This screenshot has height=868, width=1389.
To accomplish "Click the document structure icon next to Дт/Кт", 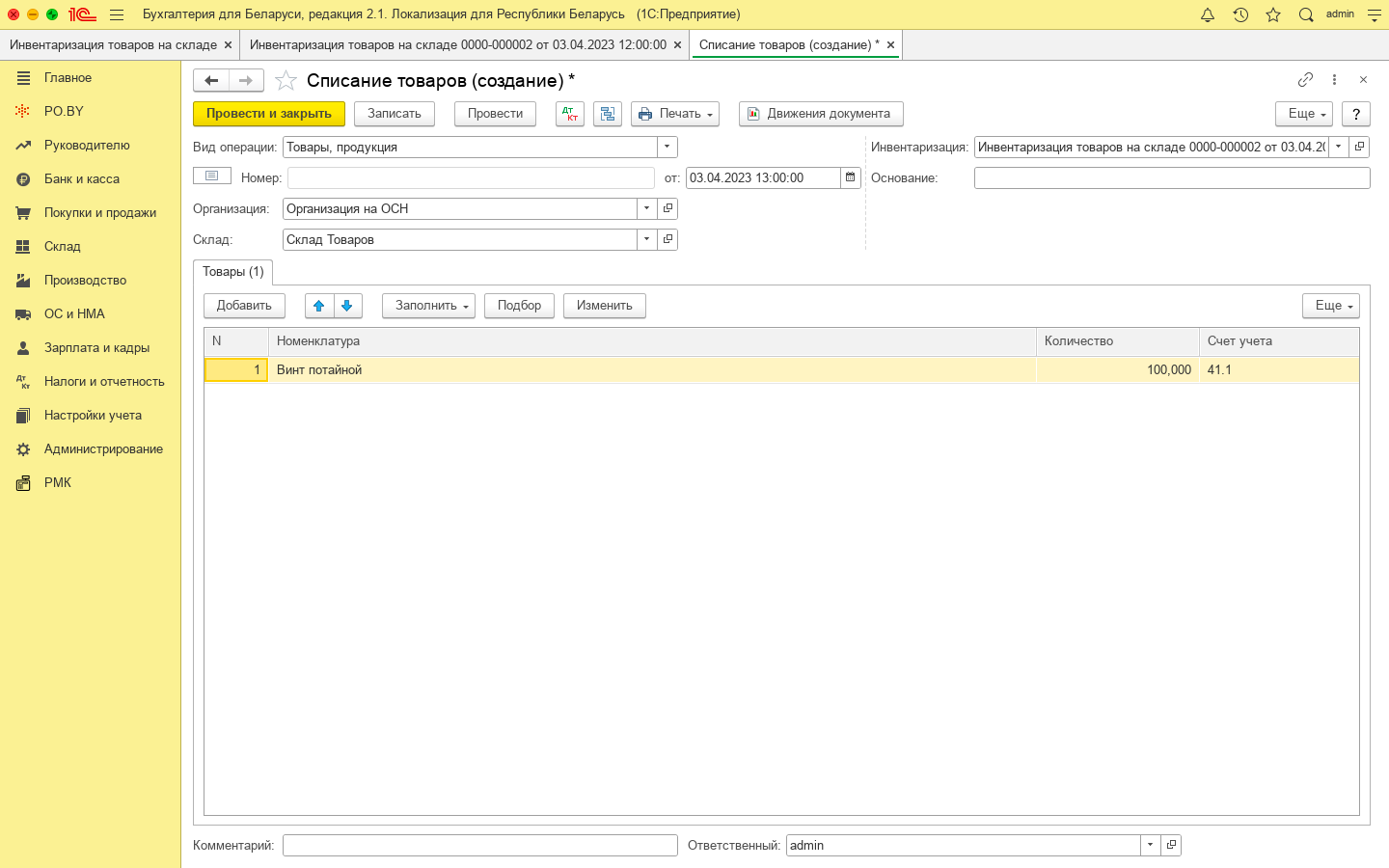I will click(x=608, y=114).
